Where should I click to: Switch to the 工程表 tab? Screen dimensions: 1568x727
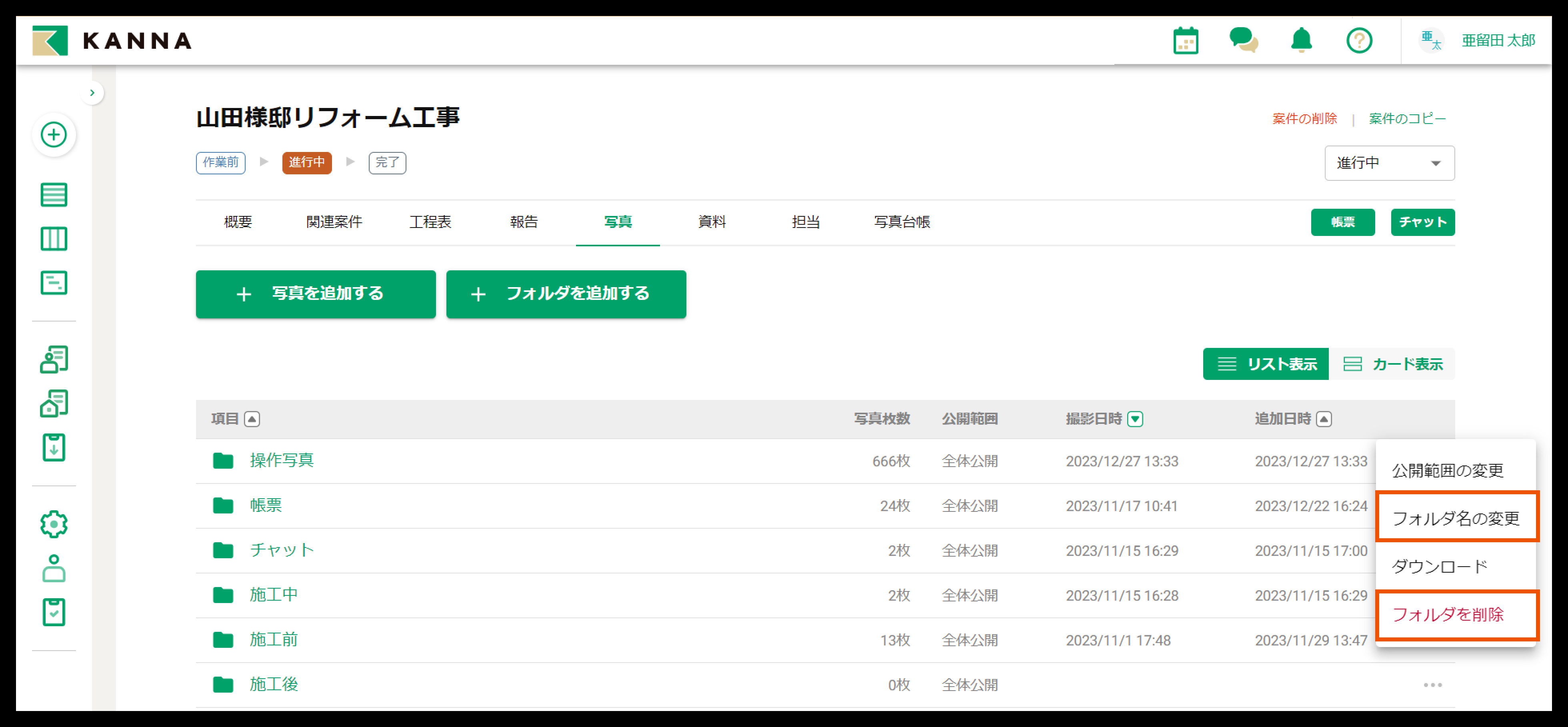tap(430, 222)
